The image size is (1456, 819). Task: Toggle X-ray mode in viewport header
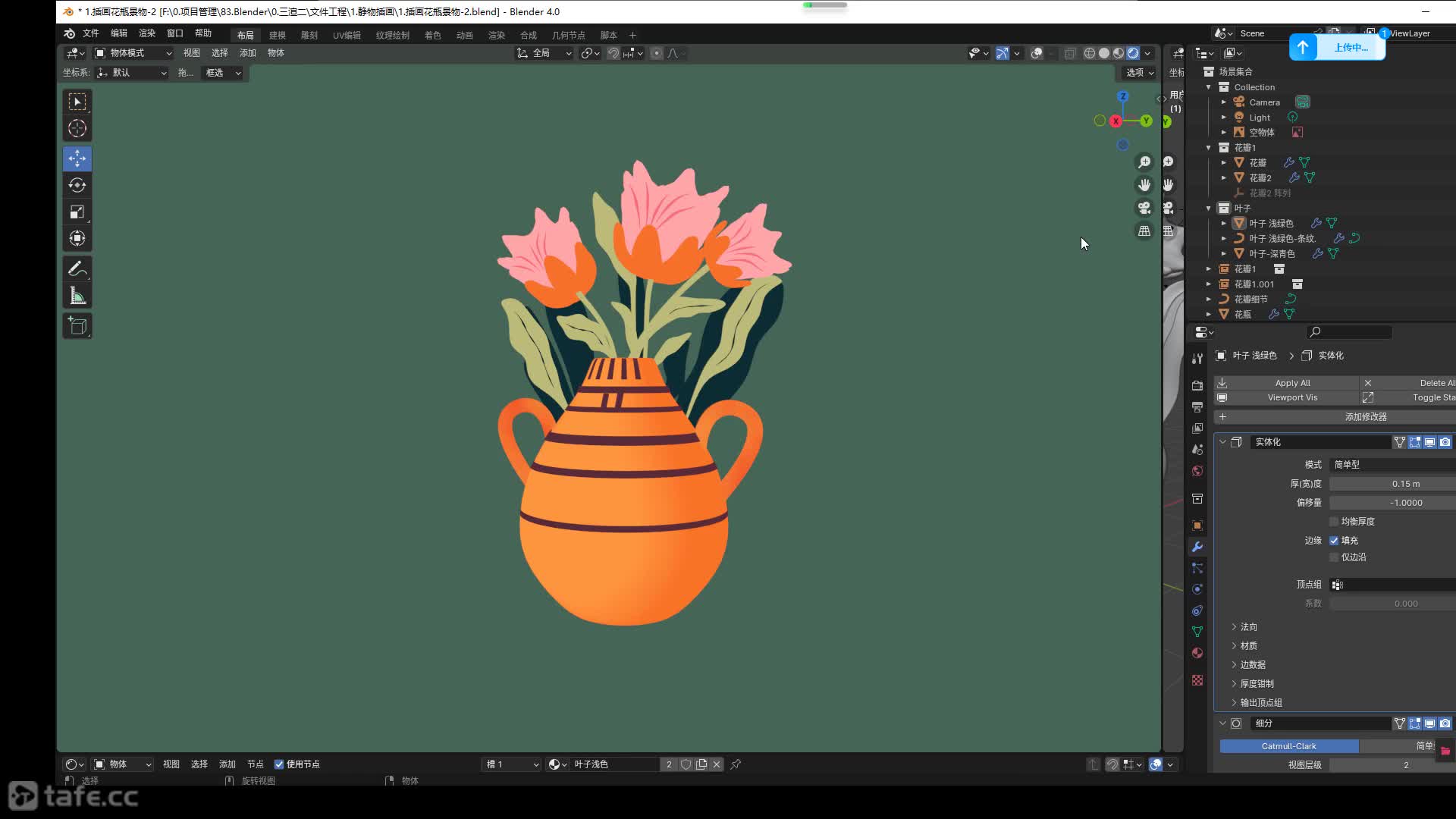1070,53
